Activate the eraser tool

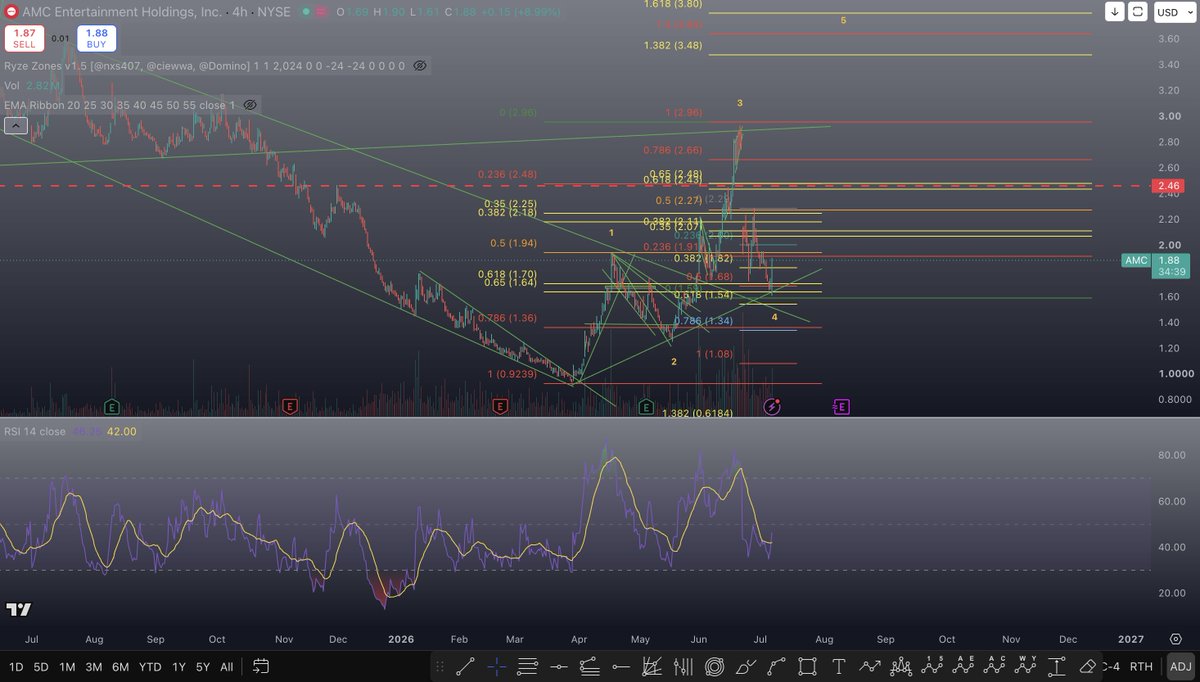point(1088,666)
